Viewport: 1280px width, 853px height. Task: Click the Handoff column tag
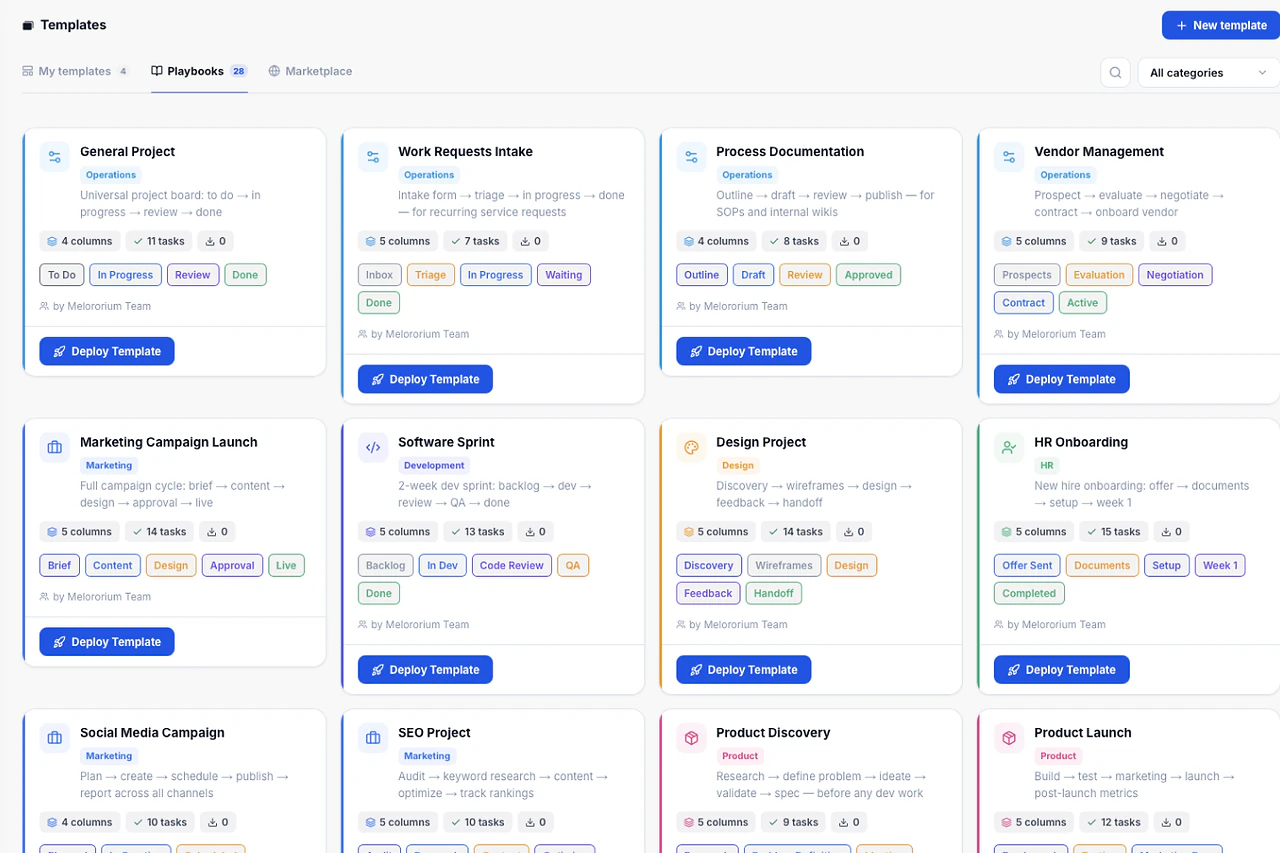tap(774, 594)
